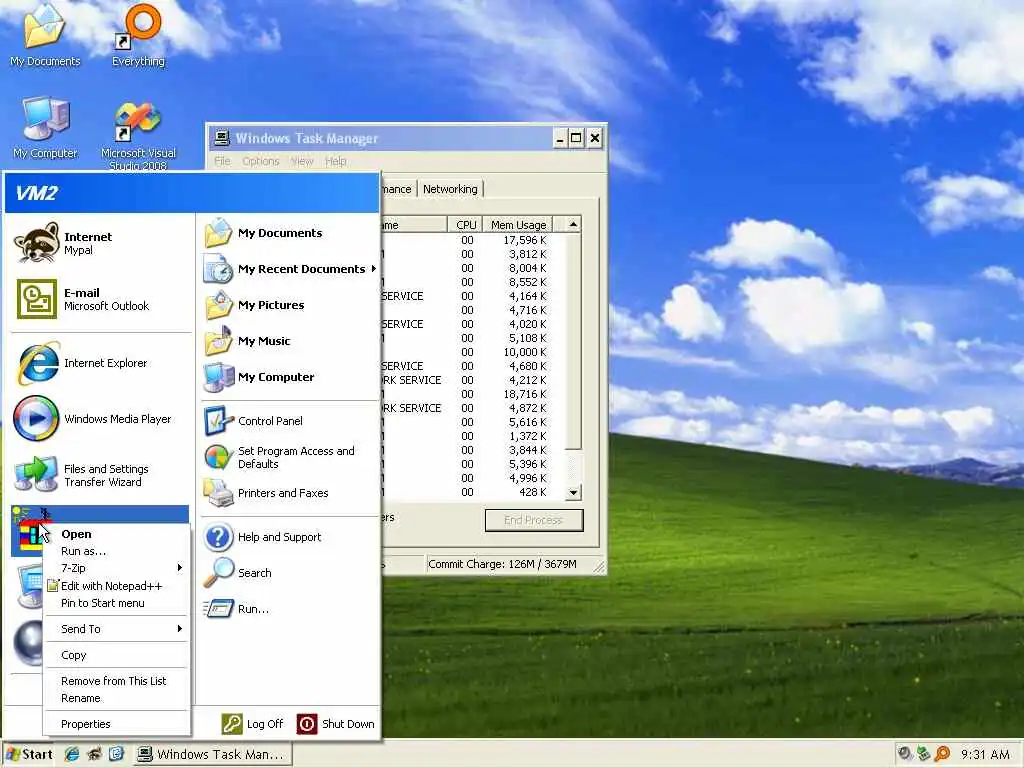Open Microsoft Visual Studio 2008 desktop shortcut
1024x768 pixels.
138,136
